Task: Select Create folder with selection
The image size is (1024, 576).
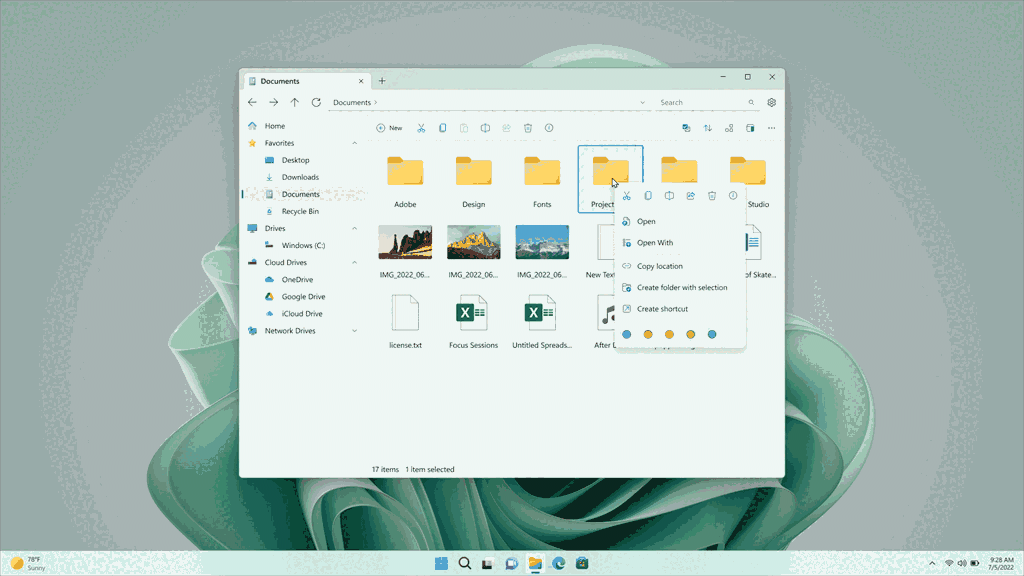Action: point(681,287)
